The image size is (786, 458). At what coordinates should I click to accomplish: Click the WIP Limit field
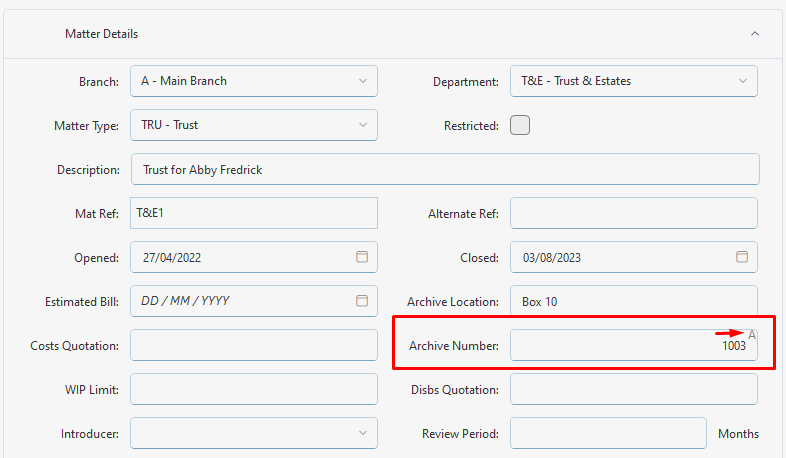click(x=254, y=389)
